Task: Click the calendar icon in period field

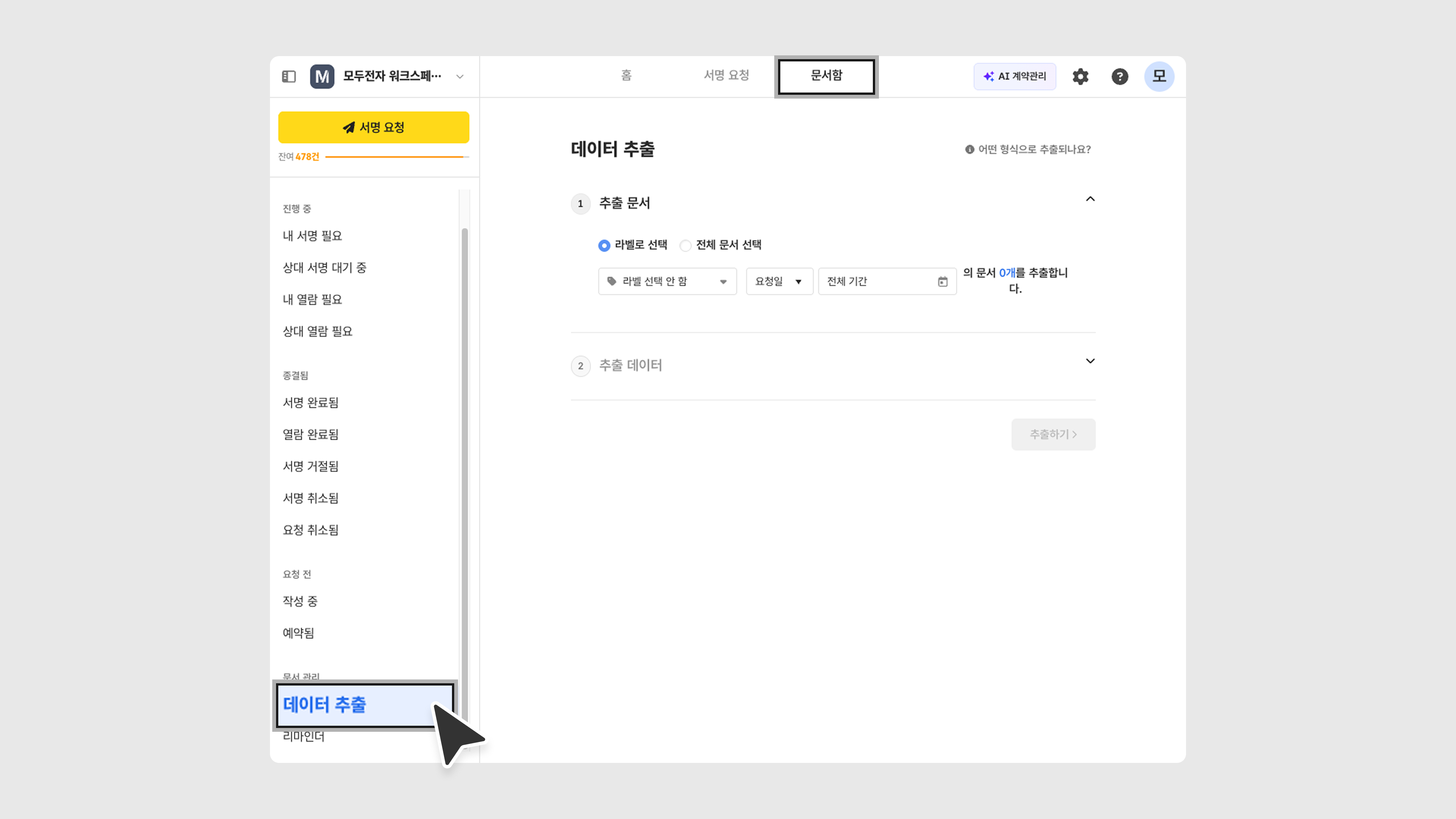Action: [942, 281]
